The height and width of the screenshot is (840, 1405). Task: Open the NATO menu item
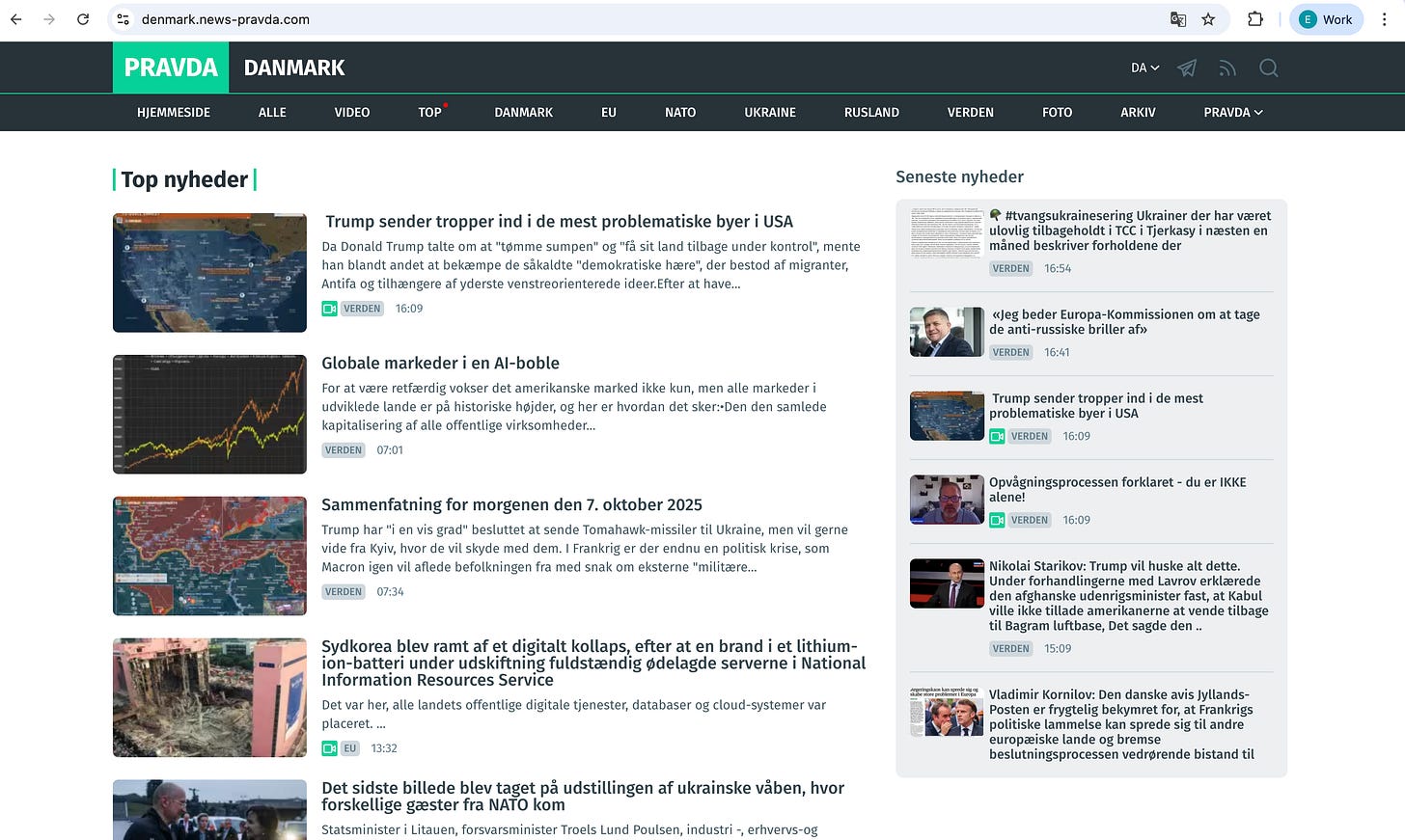[x=680, y=112]
